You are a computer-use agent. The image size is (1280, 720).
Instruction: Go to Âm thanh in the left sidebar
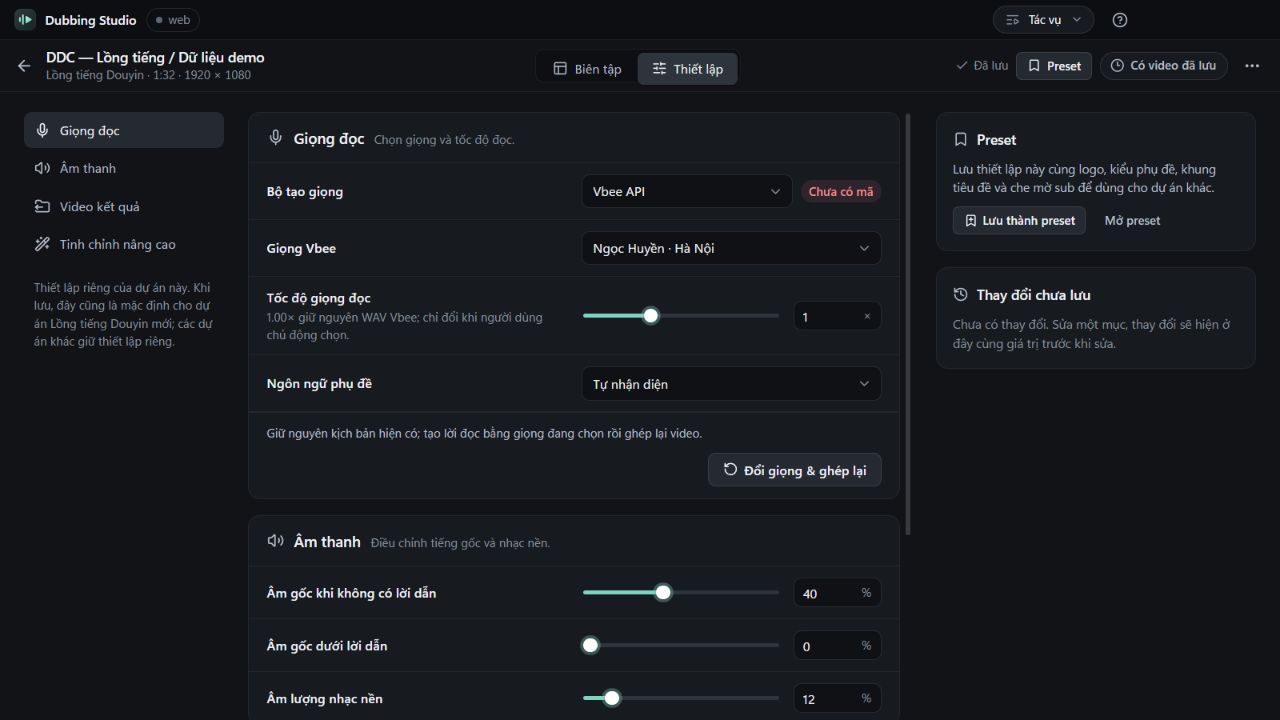(124, 168)
